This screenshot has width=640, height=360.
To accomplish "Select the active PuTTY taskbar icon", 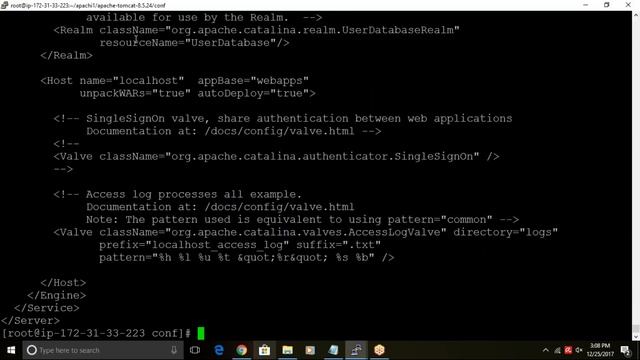I will tap(356, 350).
